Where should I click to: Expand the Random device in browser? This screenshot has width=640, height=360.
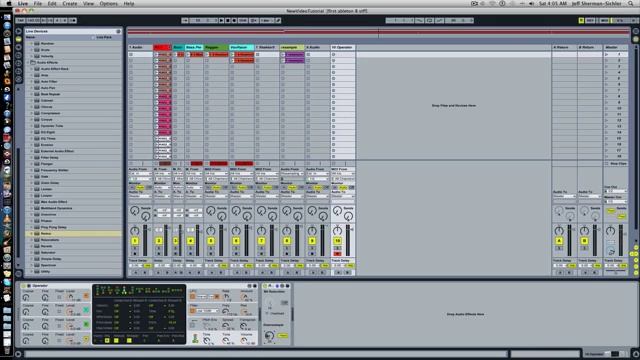point(32,44)
